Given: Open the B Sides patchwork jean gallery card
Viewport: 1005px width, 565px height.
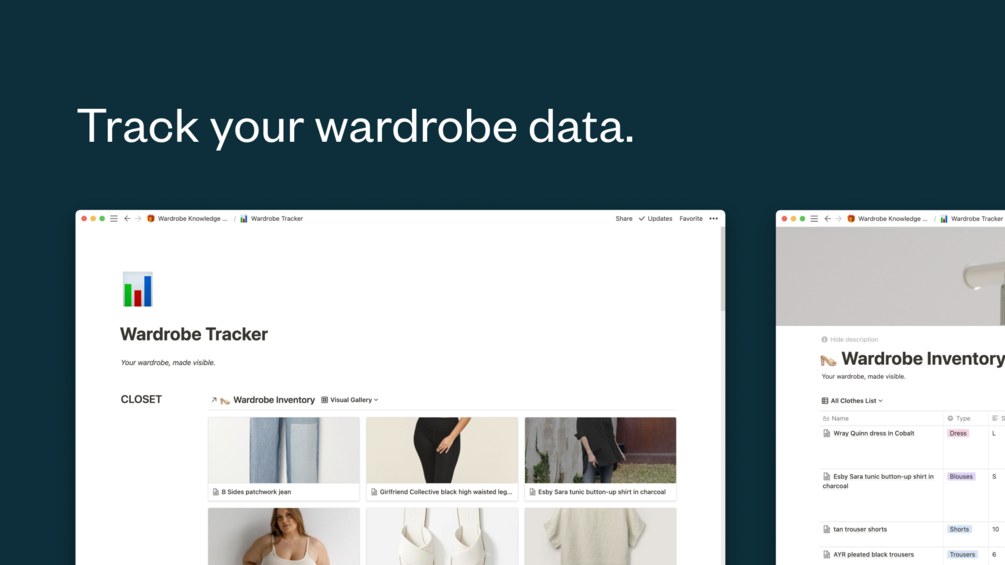Looking at the screenshot, I should pos(283,459).
